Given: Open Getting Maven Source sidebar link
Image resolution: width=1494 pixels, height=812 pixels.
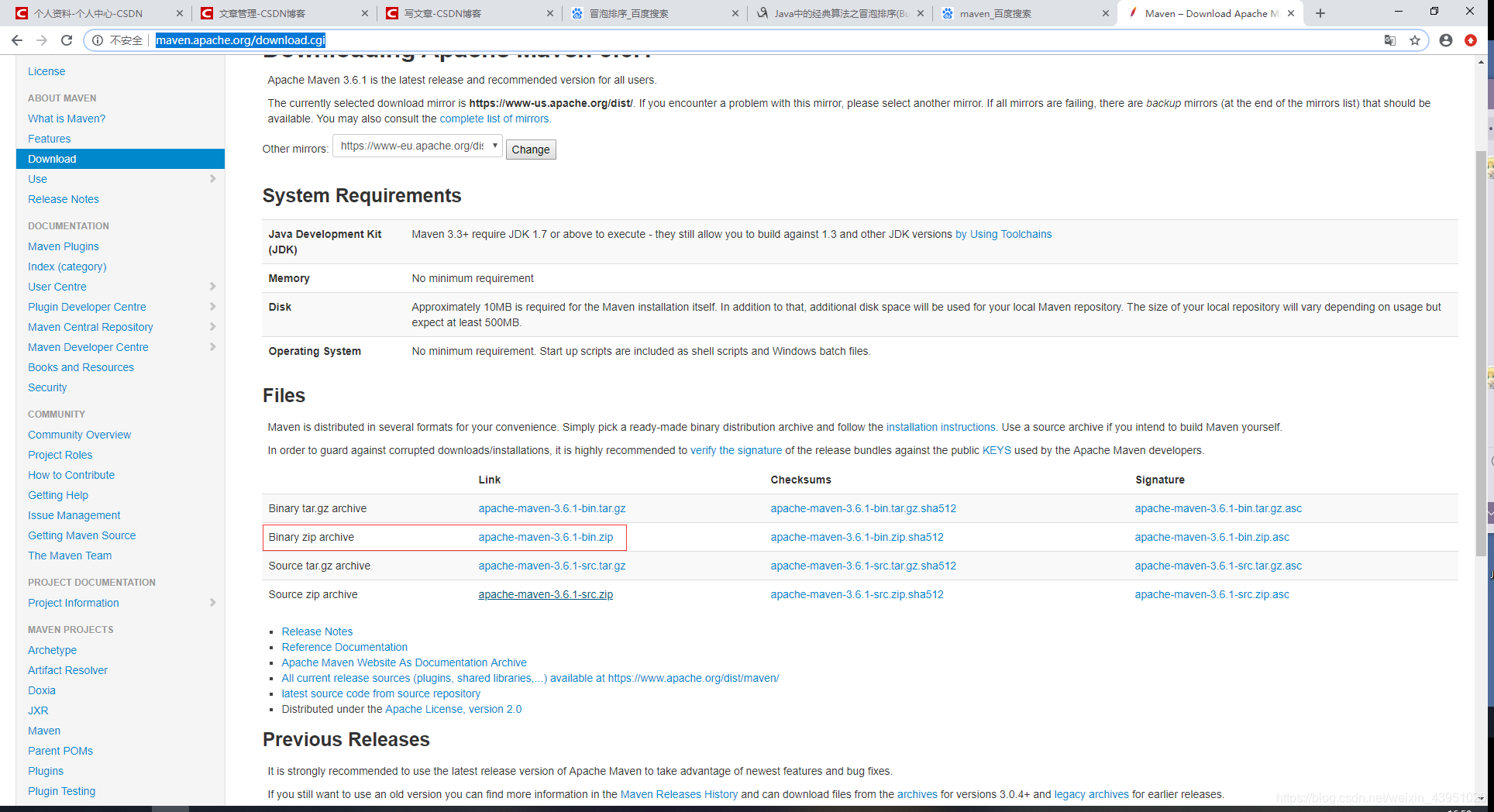Looking at the screenshot, I should 82,535.
